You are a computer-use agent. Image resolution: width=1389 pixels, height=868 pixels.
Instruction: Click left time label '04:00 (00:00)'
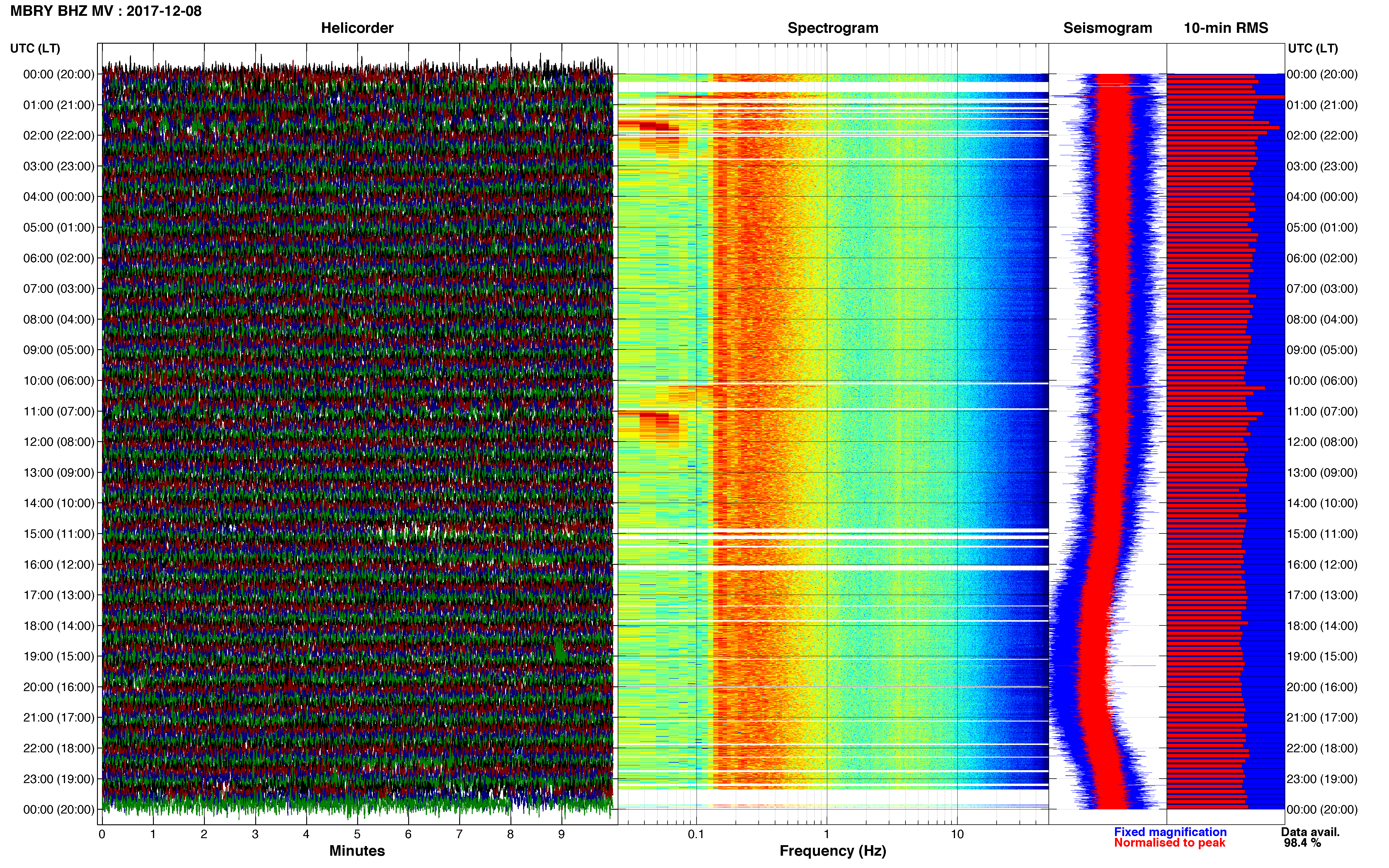(x=59, y=197)
